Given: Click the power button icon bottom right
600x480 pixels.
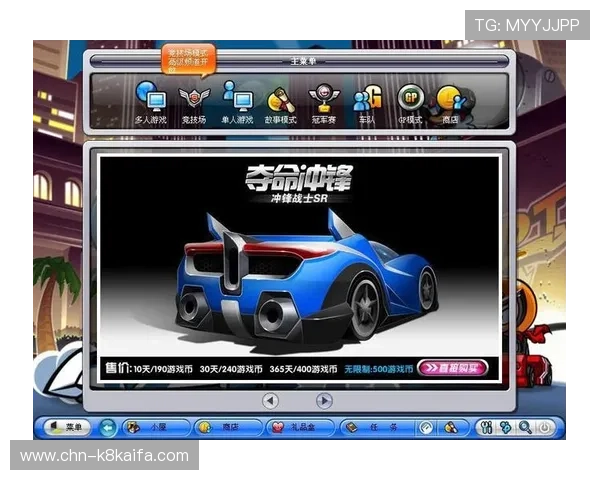Looking at the screenshot, I should [544, 427].
